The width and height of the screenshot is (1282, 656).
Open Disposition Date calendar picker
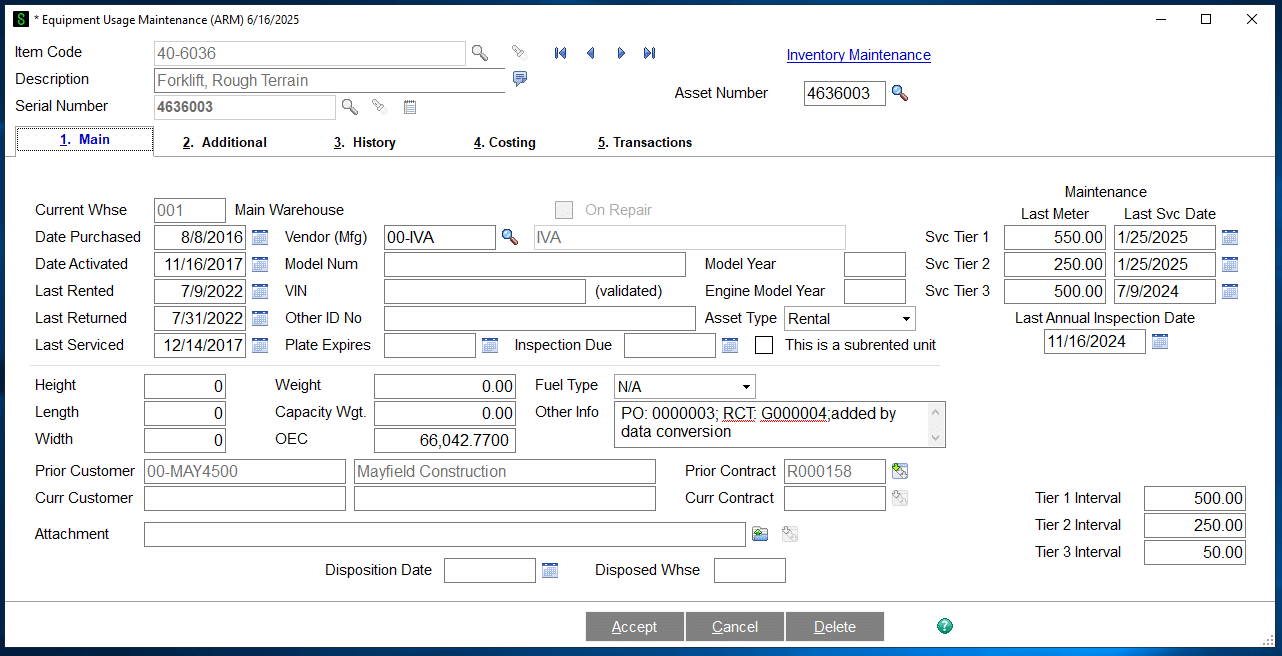[550, 570]
